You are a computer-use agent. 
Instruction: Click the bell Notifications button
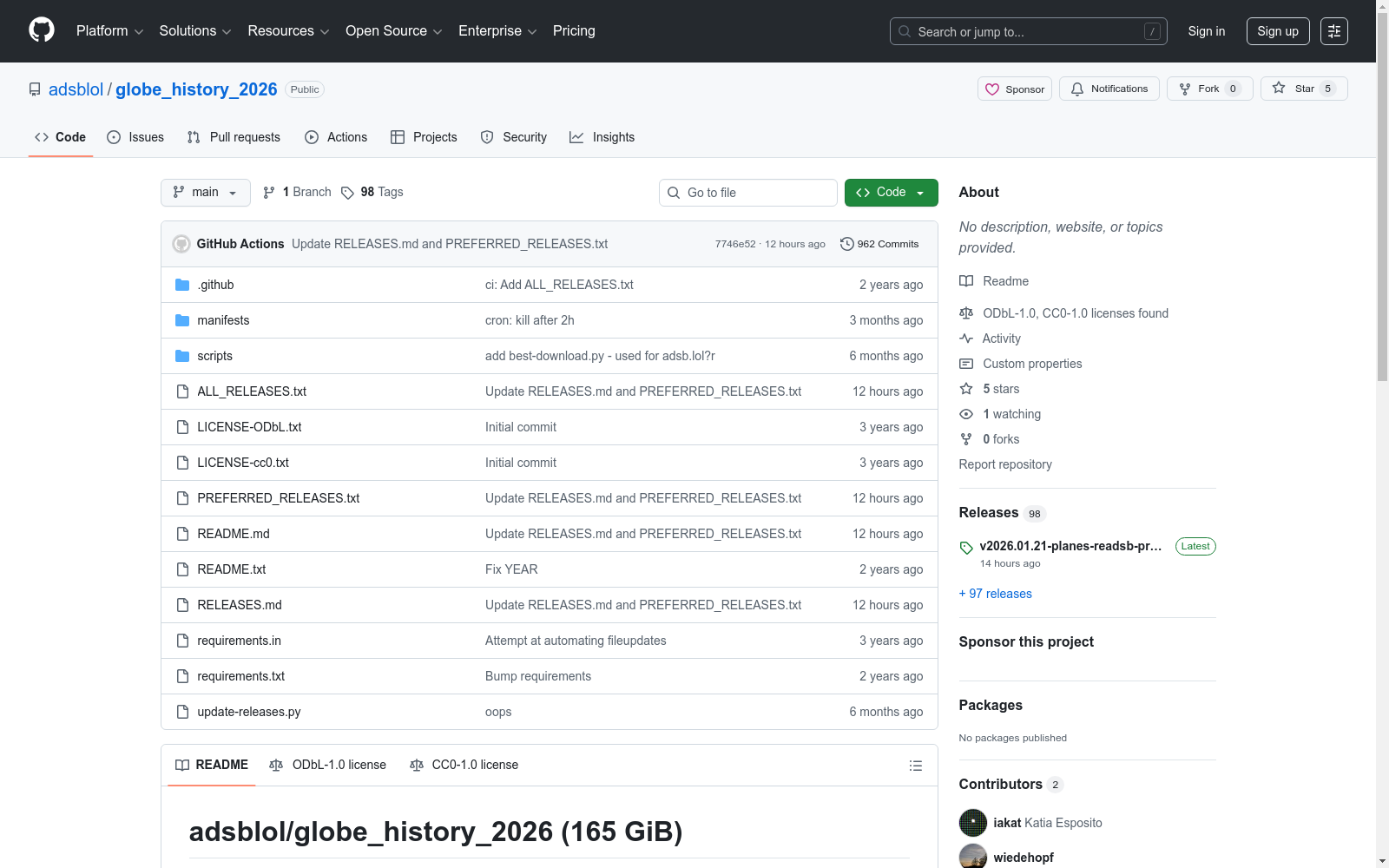coord(1109,89)
